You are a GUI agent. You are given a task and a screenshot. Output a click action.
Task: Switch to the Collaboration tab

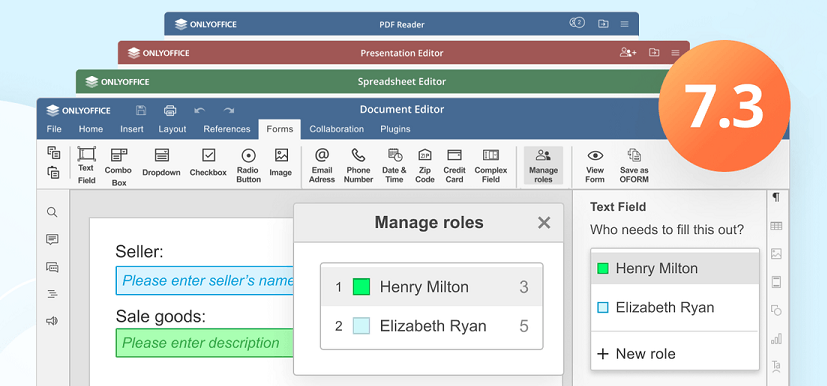coord(336,129)
